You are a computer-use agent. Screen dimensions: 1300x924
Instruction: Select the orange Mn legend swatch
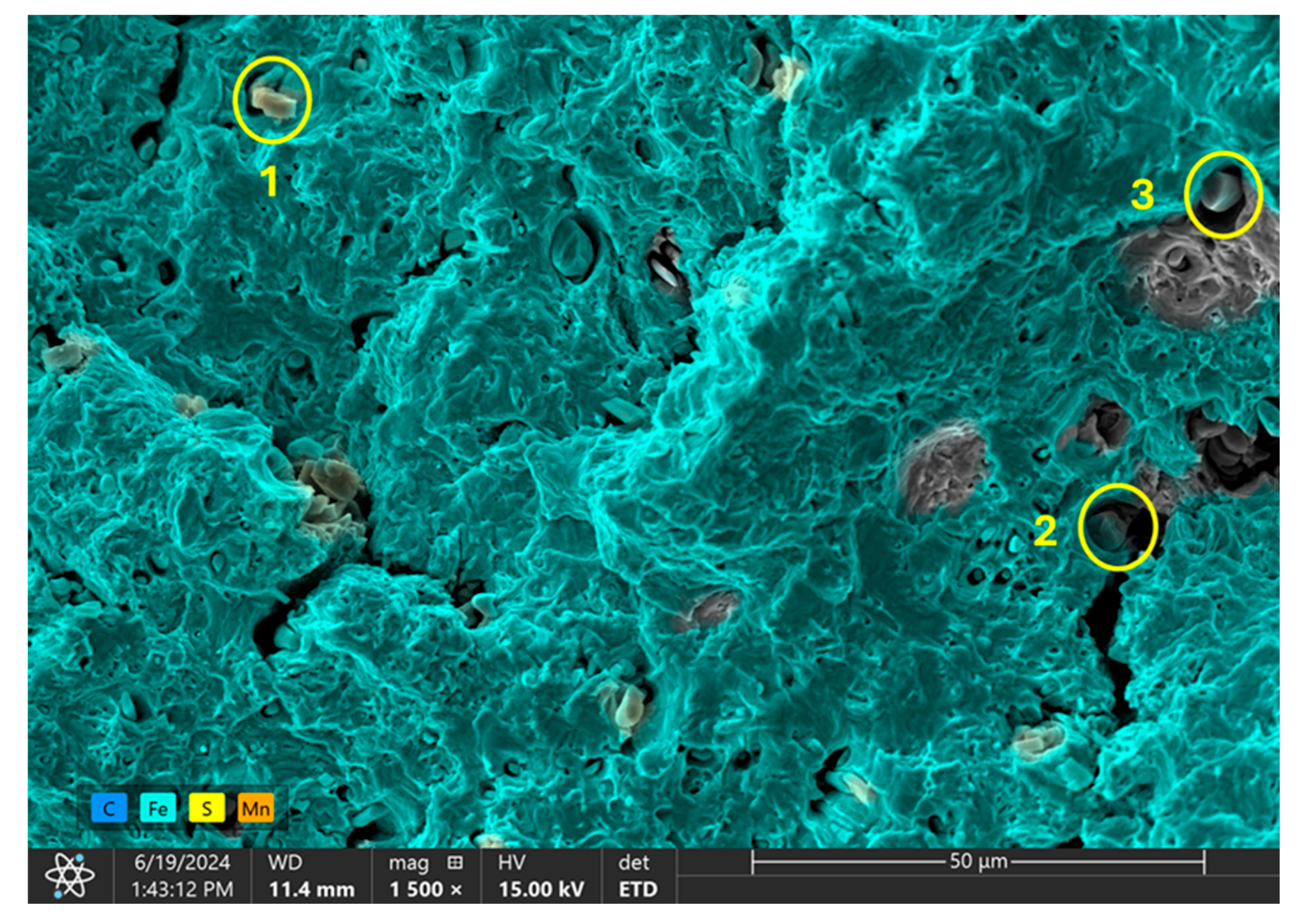point(256,808)
